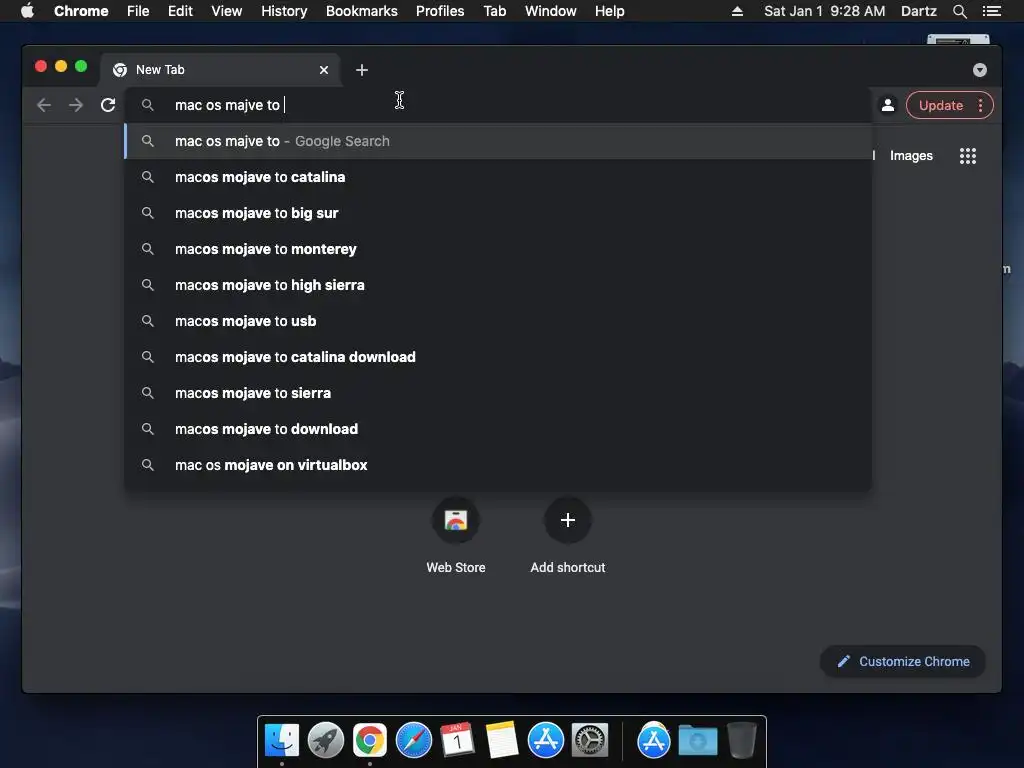The image size is (1024, 768).
Task: Click the Add shortcut plus icon
Action: coord(568,520)
